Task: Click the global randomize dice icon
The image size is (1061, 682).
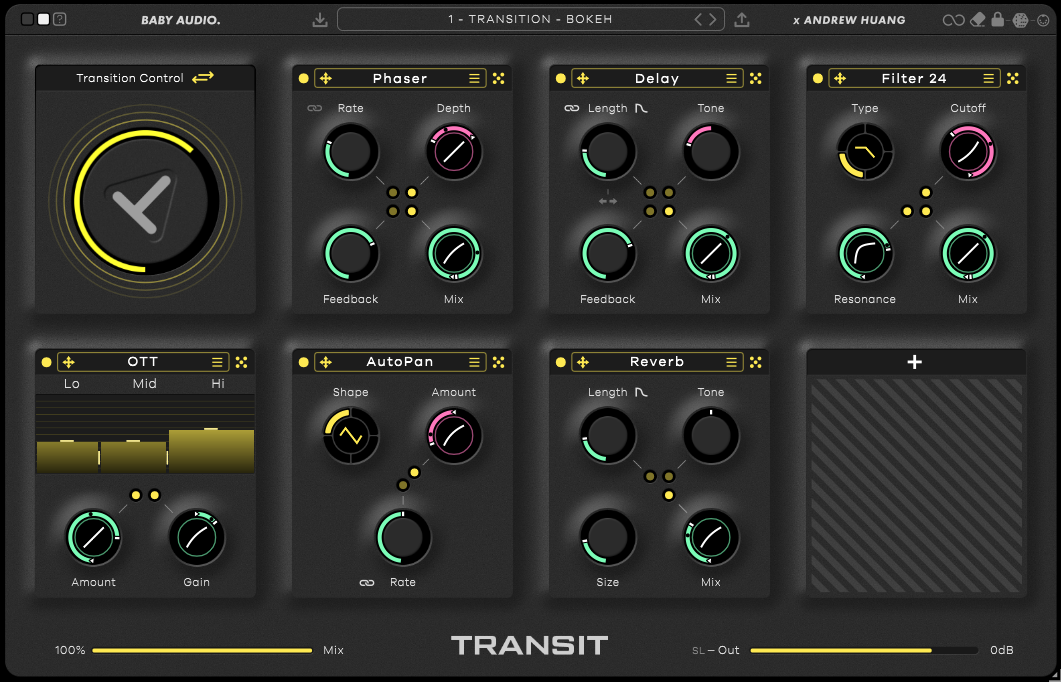Action: point(1021,19)
